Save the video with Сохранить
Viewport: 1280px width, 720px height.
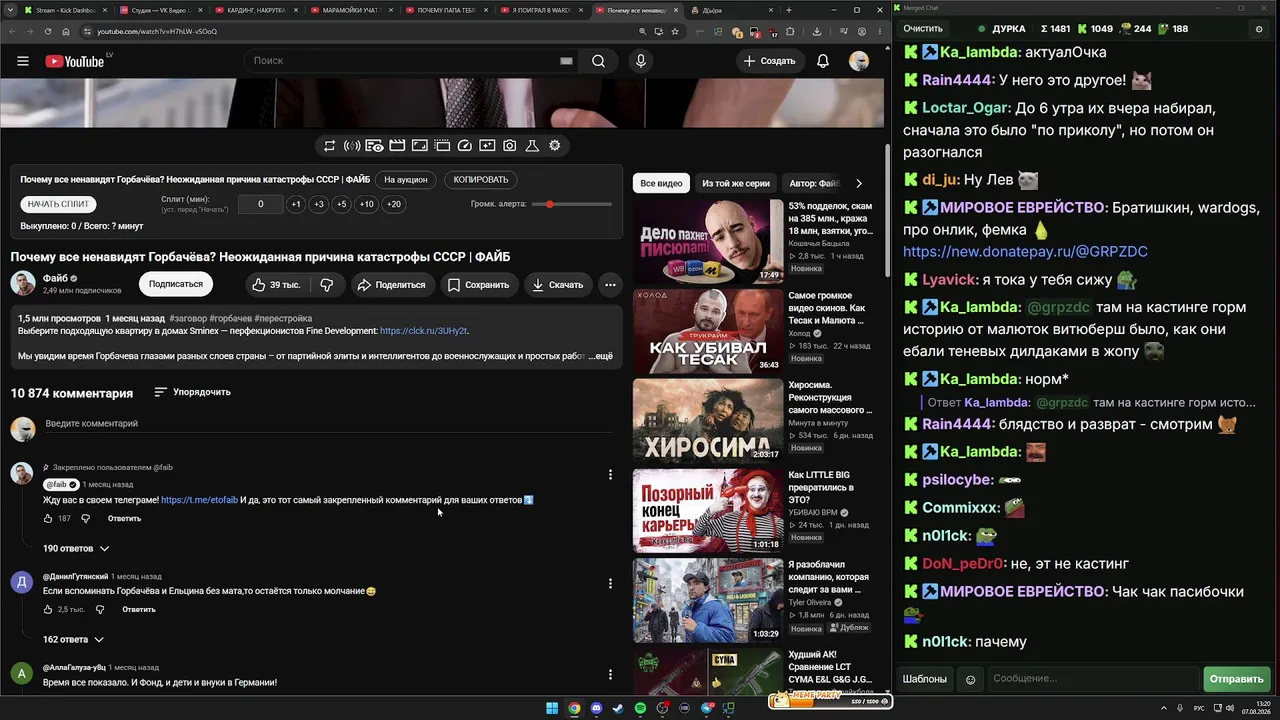tap(479, 285)
